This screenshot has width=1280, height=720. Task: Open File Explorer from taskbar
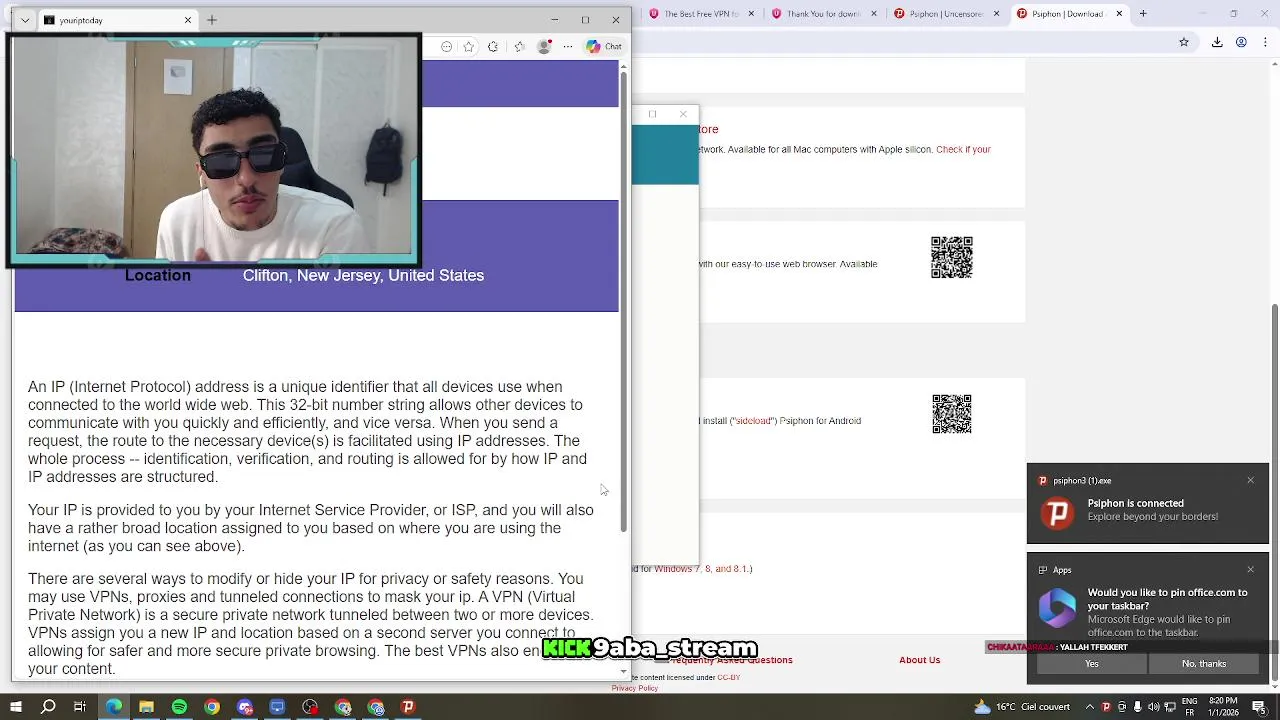146,707
